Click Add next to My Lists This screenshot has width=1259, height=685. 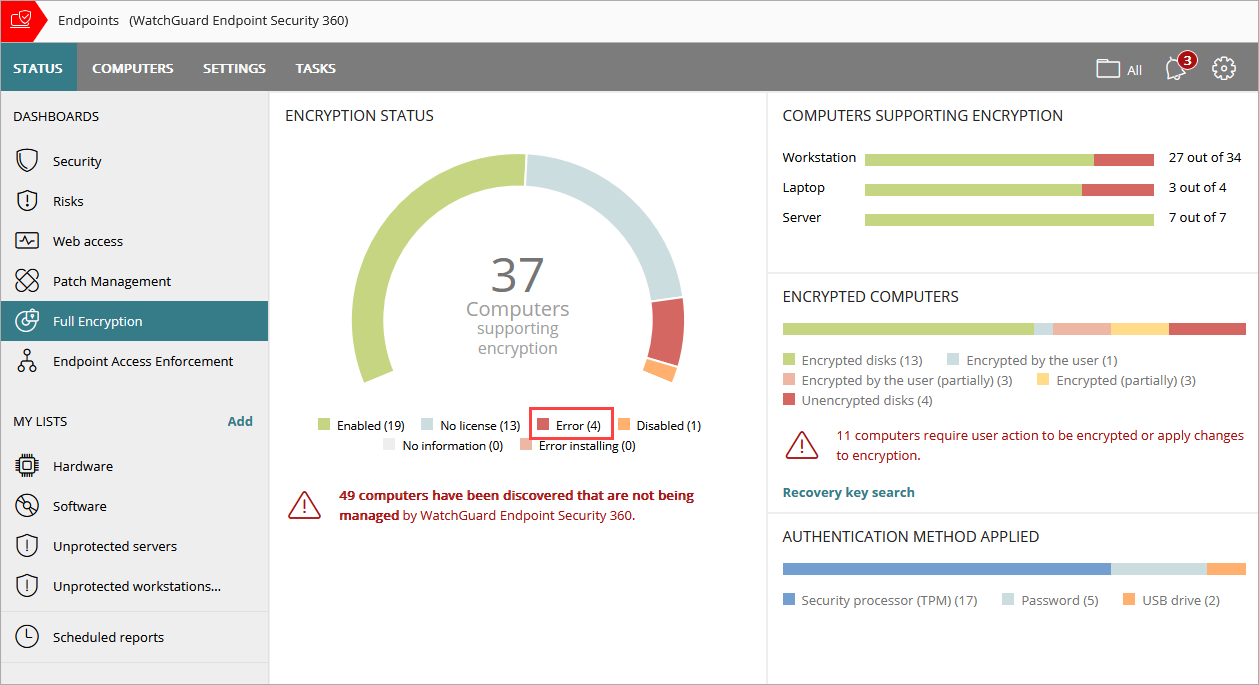pos(240,421)
